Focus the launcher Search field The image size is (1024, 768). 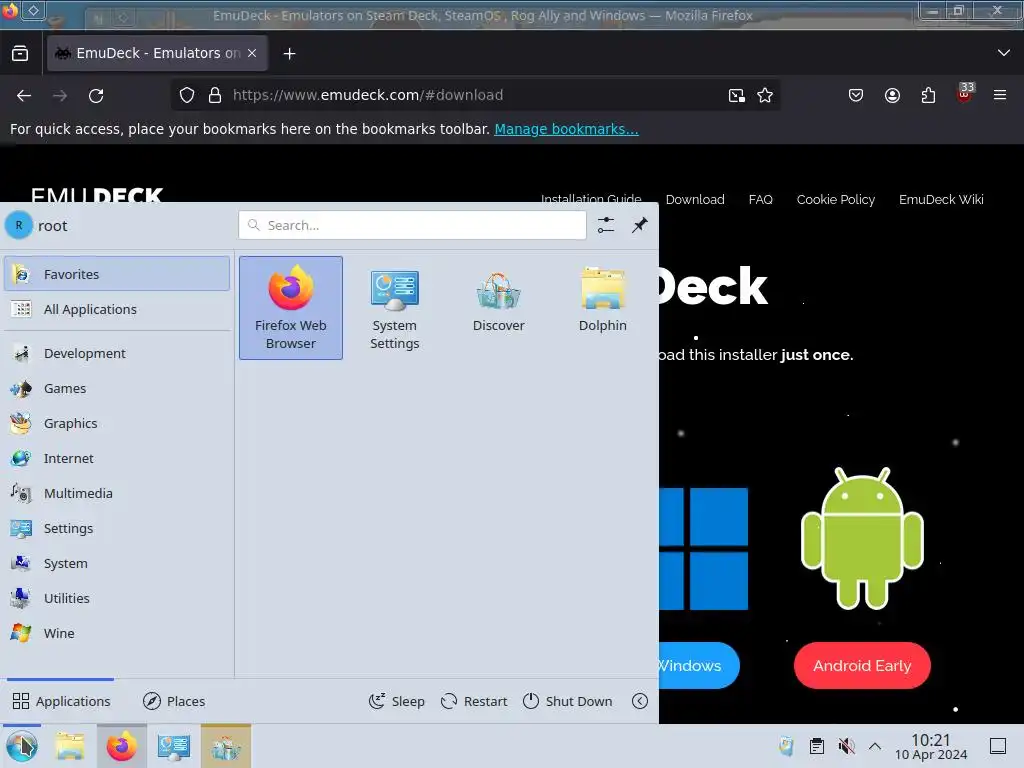click(x=412, y=225)
